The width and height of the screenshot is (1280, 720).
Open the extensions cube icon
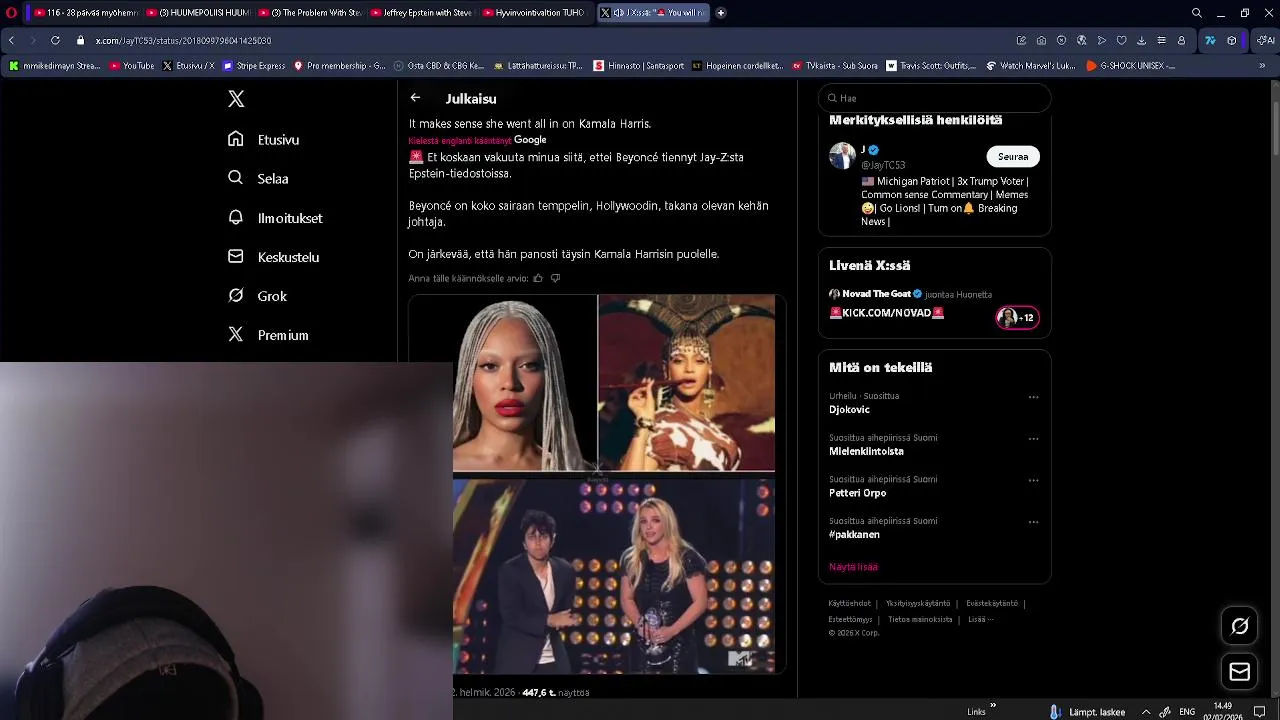pyautogui.click(x=1231, y=40)
